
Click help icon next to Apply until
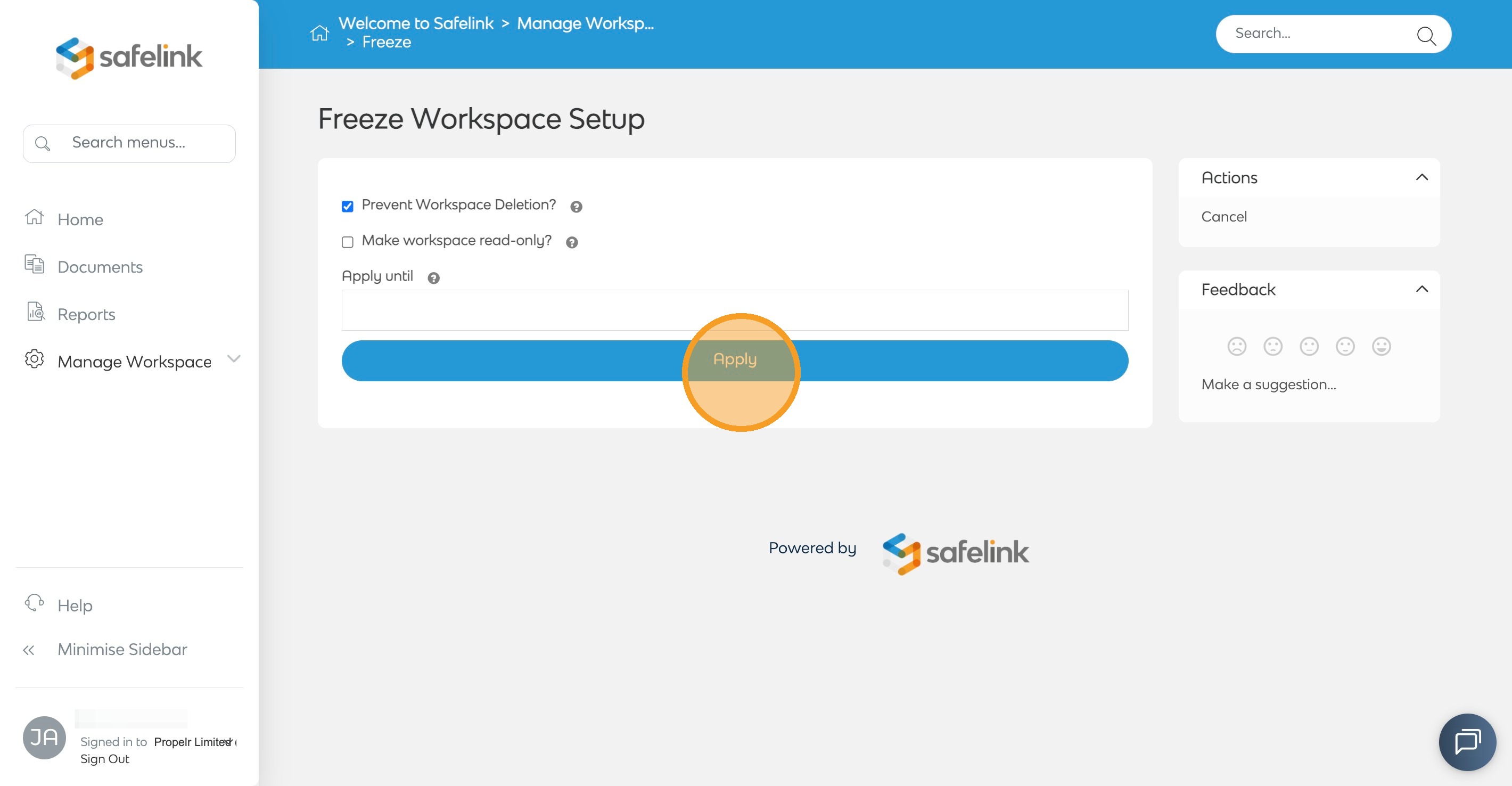433,278
